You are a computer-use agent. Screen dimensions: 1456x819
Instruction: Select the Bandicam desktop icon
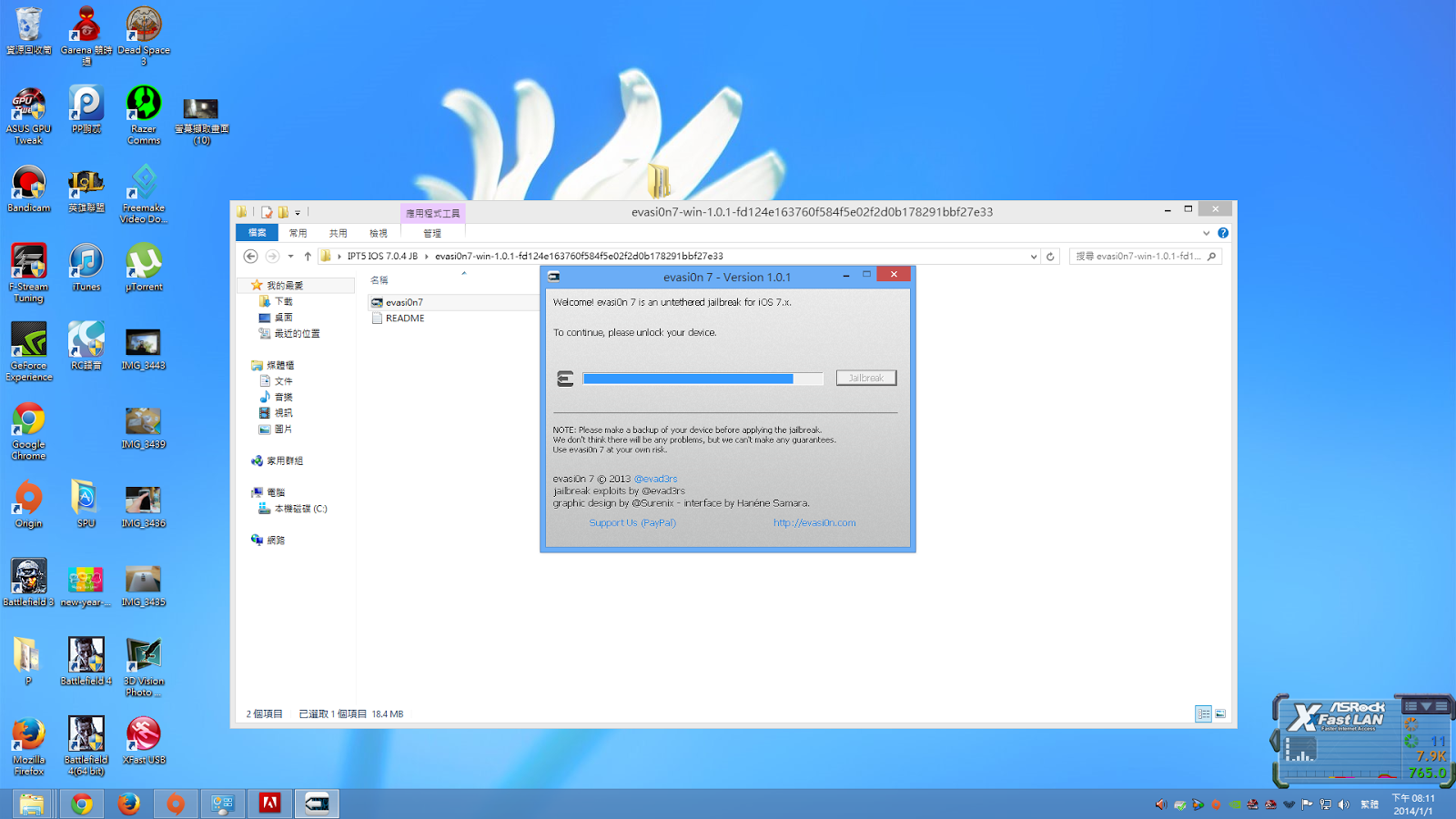tap(28, 189)
